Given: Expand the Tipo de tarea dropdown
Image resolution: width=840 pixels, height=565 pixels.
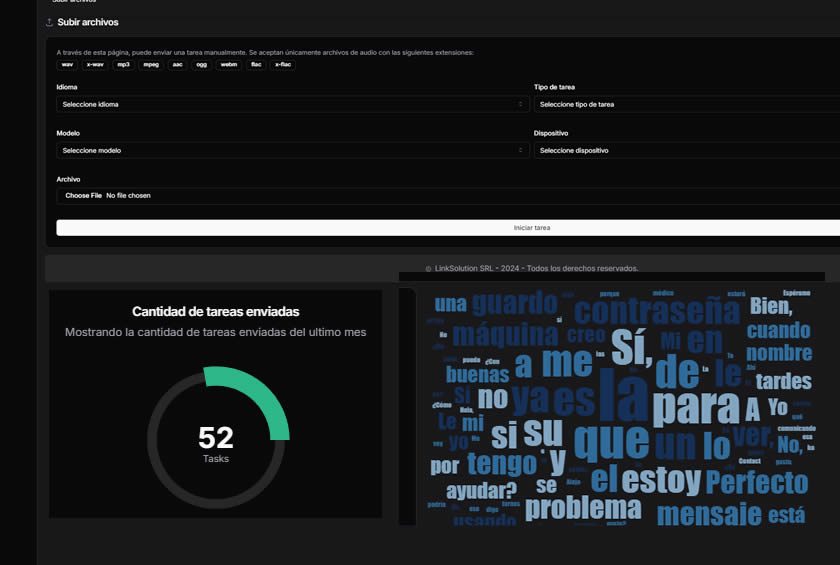Looking at the screenshot, I should click(x=686, y=104).
